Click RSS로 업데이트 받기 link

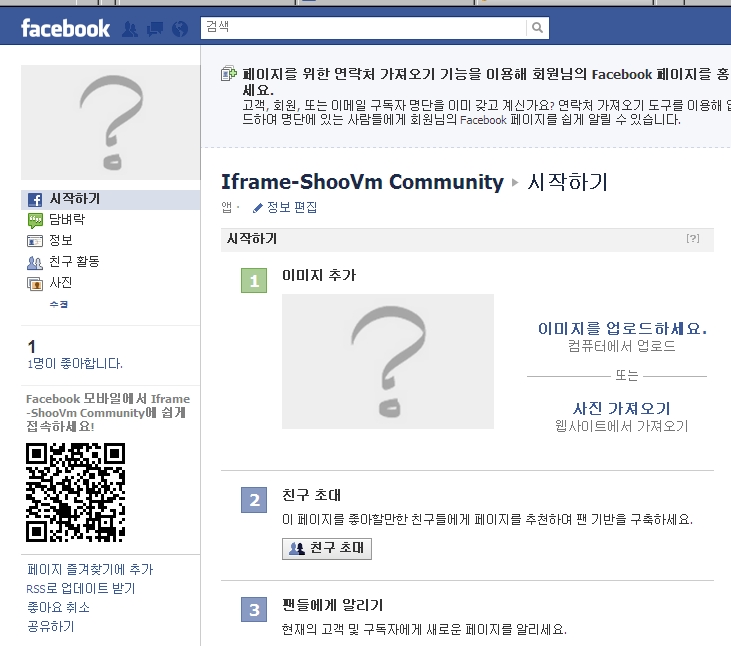click(81, 588)
